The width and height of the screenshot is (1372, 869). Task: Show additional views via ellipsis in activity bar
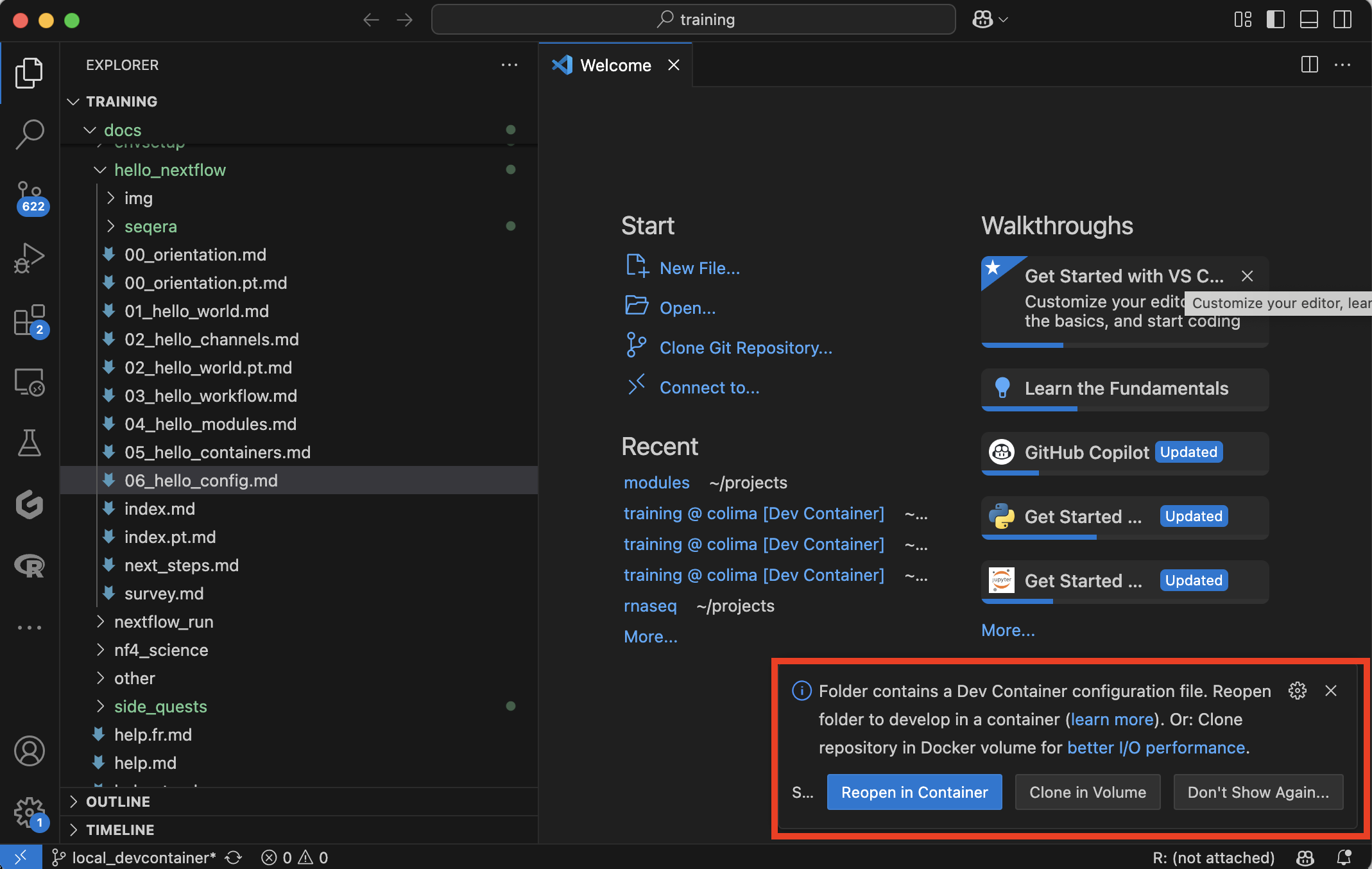[x=30, y=628]
